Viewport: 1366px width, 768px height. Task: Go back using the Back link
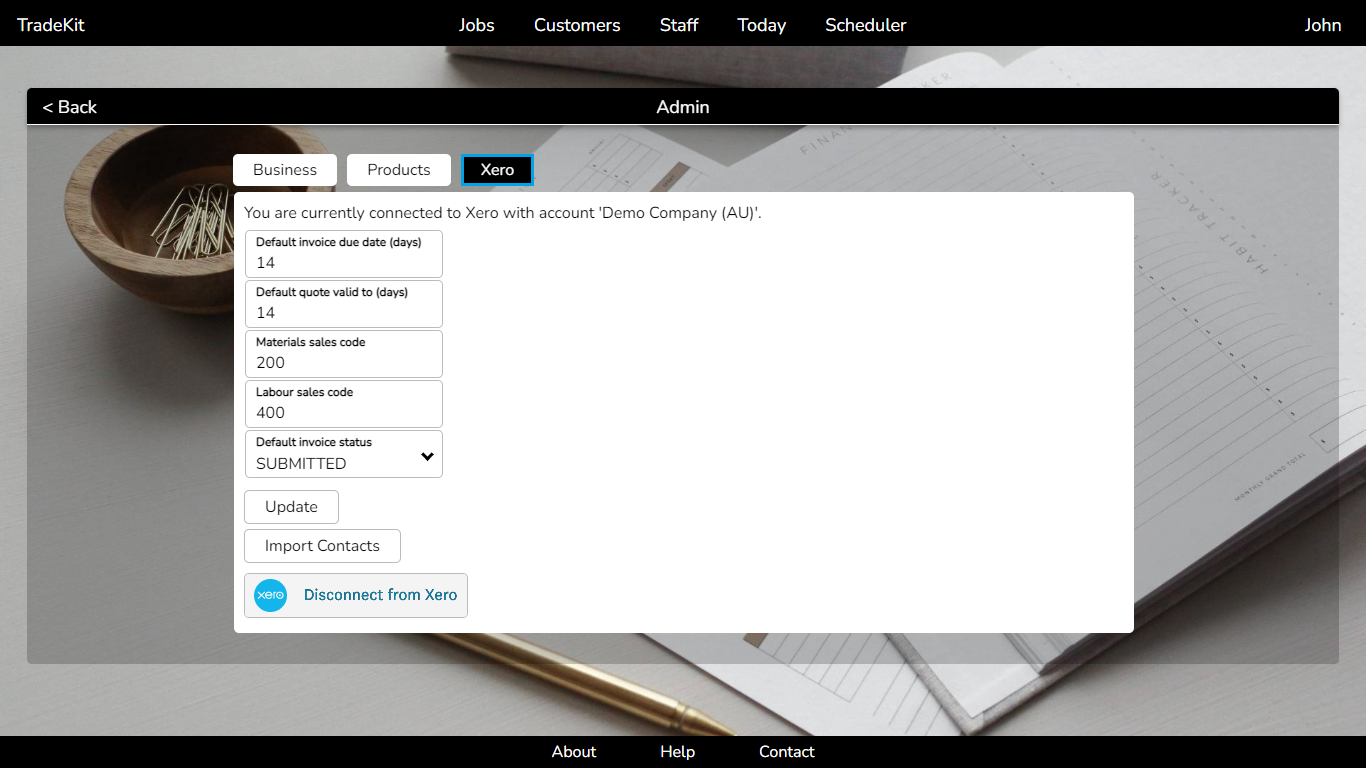pyautogui.click(x=70, y=107)
